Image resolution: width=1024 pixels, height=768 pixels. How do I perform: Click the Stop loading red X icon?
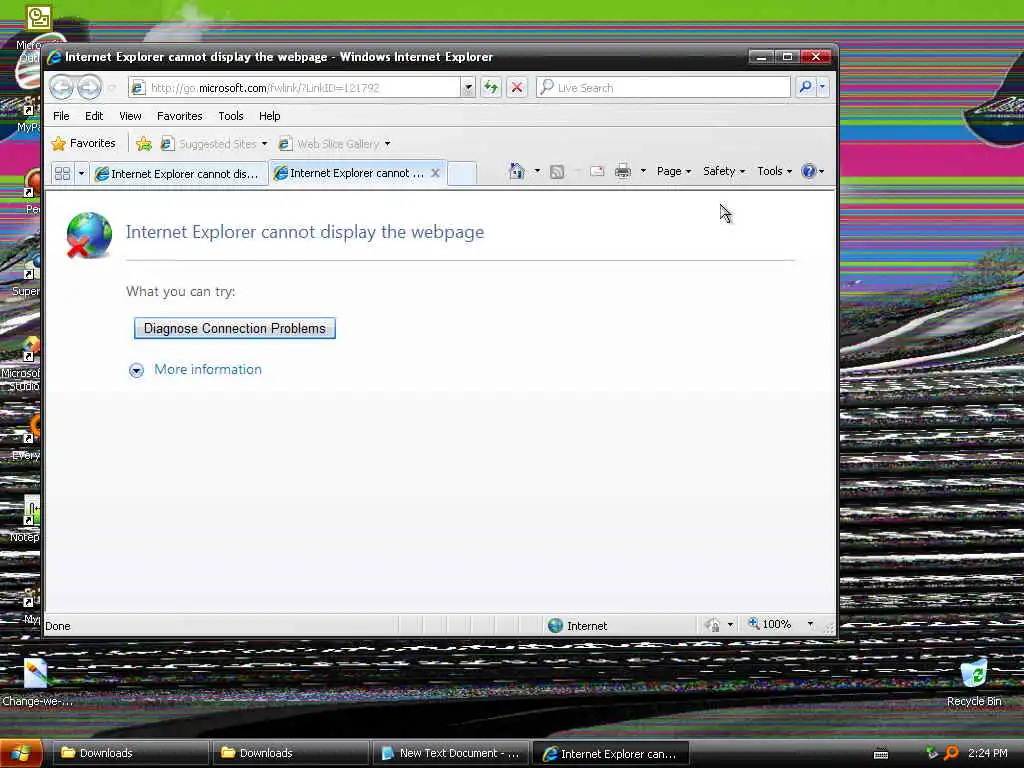517,87
